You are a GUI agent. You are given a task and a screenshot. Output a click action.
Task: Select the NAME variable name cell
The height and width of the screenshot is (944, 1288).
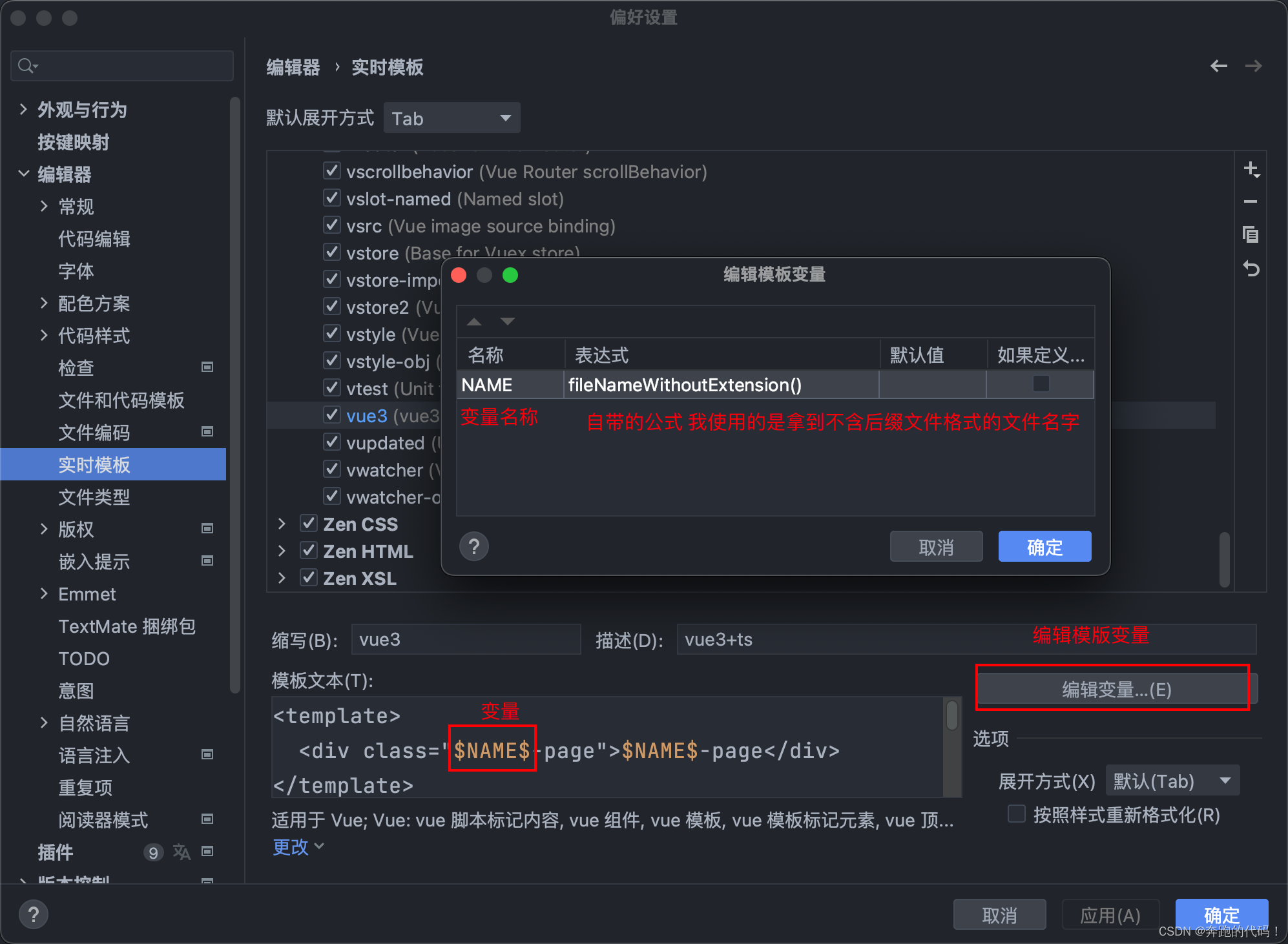tap(510, 385)
